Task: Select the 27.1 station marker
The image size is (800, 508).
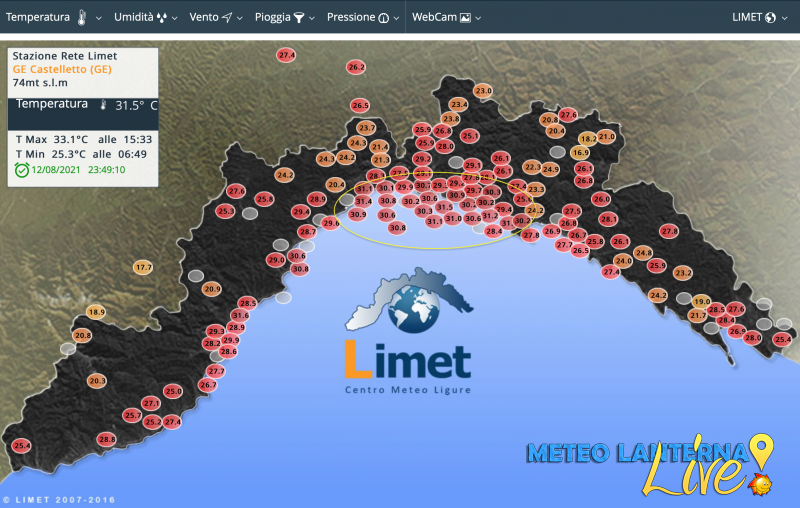Action: (x=151, y=403)
